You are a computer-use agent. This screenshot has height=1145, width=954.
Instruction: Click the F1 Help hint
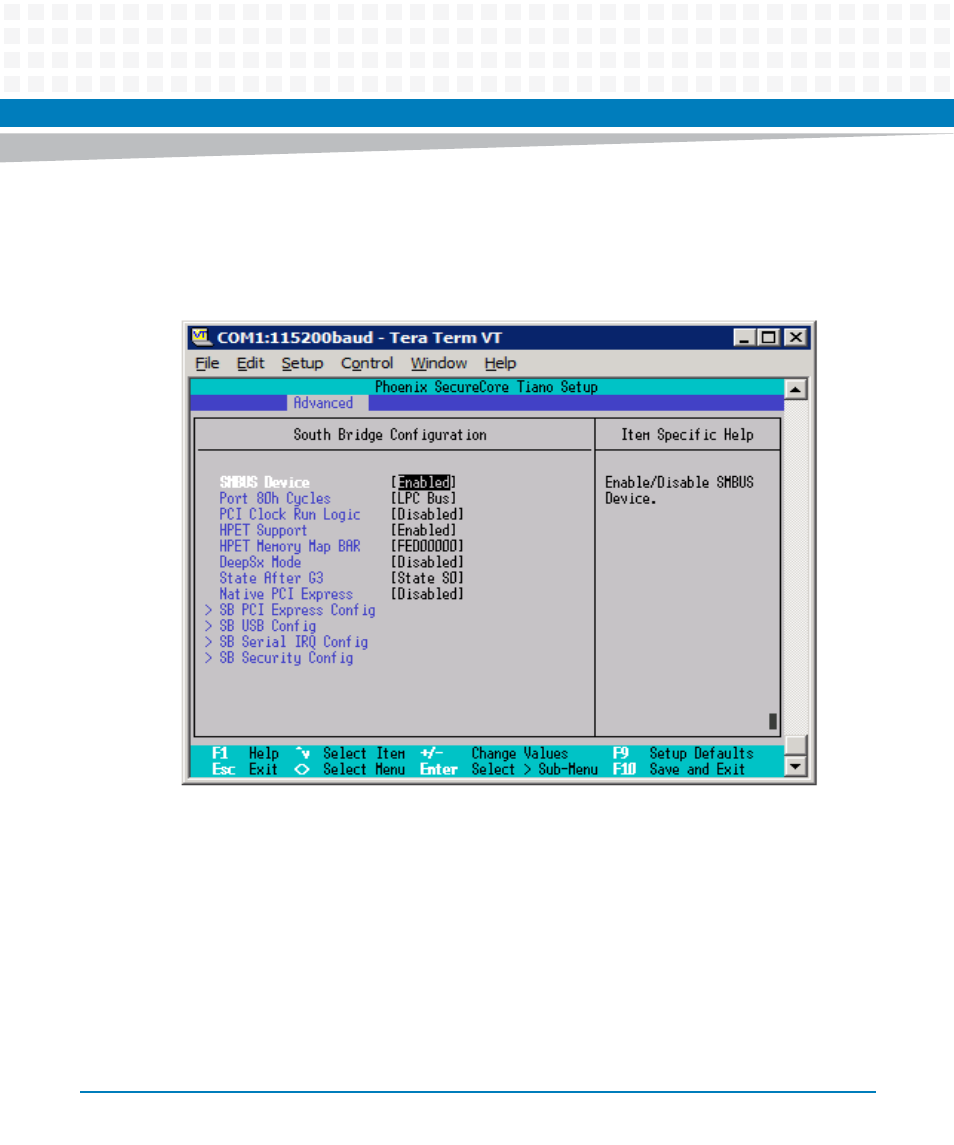click(245, 754)
